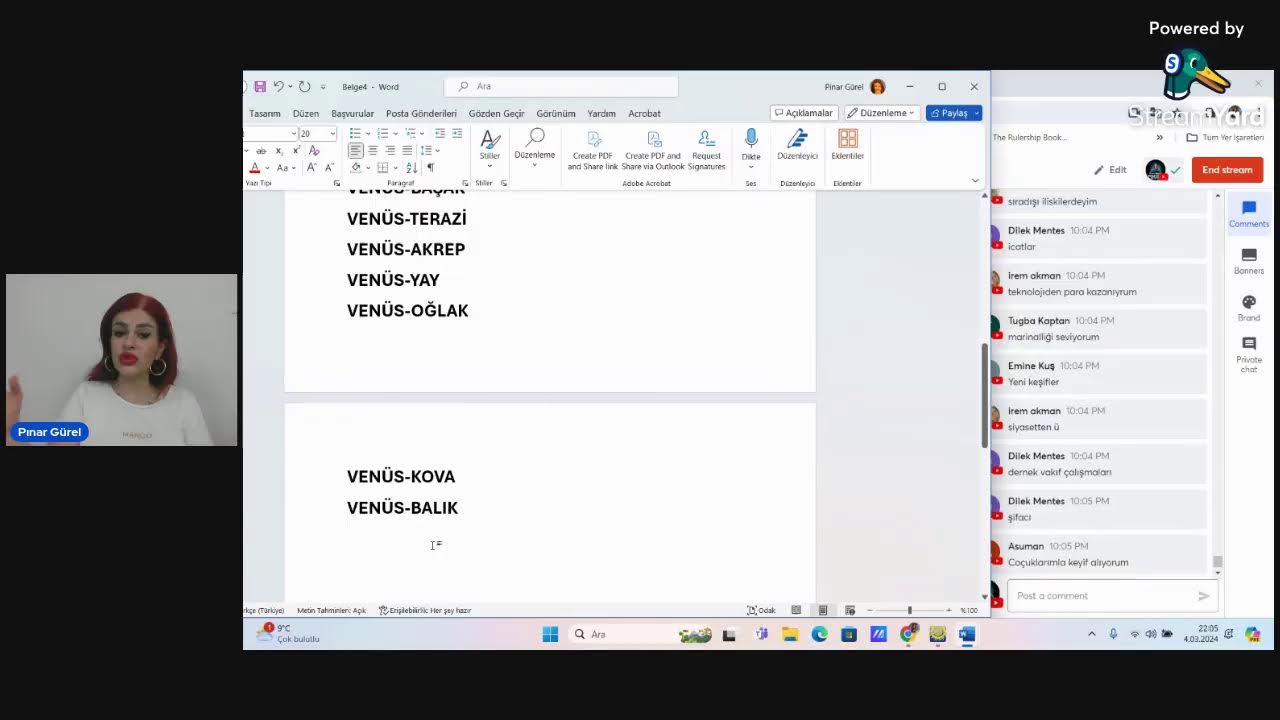Click the Word search box labeled Ara
1280x720 pixels.
tap(561, 87)
